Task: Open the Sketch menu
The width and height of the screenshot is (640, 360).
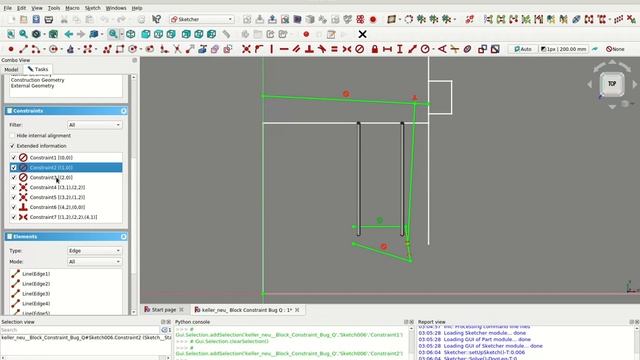Action: 92,8
